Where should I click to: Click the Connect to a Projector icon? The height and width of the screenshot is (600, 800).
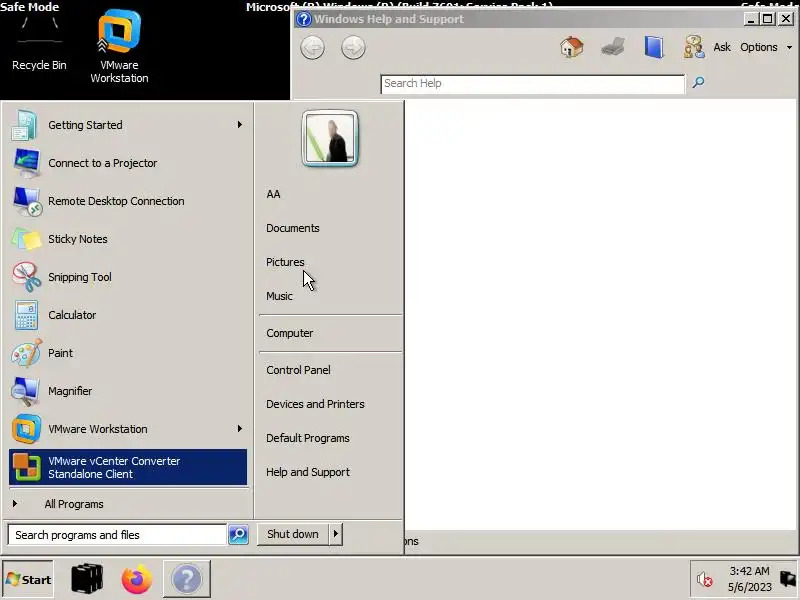click(26, 163)
